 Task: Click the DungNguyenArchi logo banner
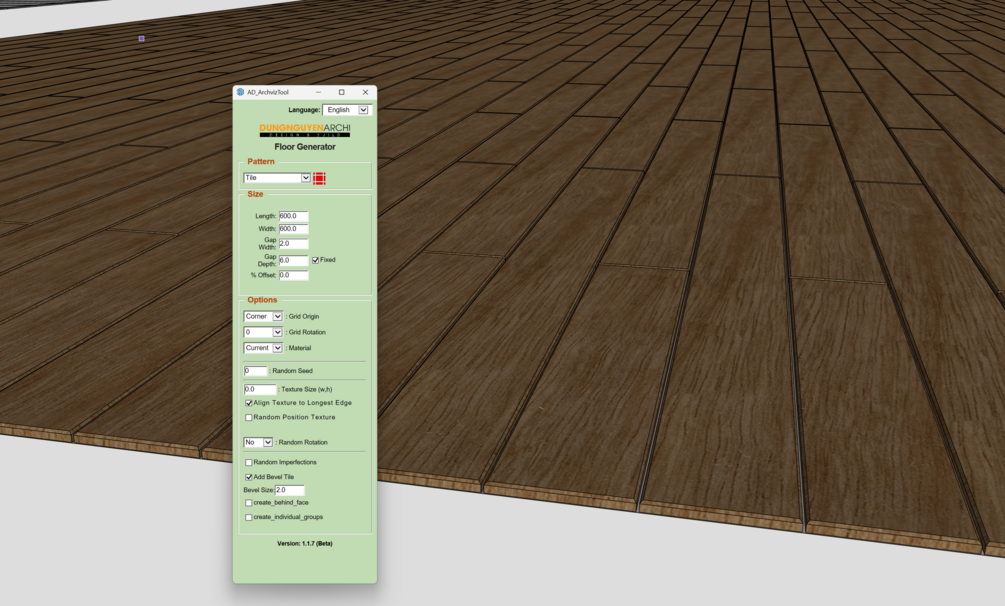pyautogui.click(x=304, y=130)
